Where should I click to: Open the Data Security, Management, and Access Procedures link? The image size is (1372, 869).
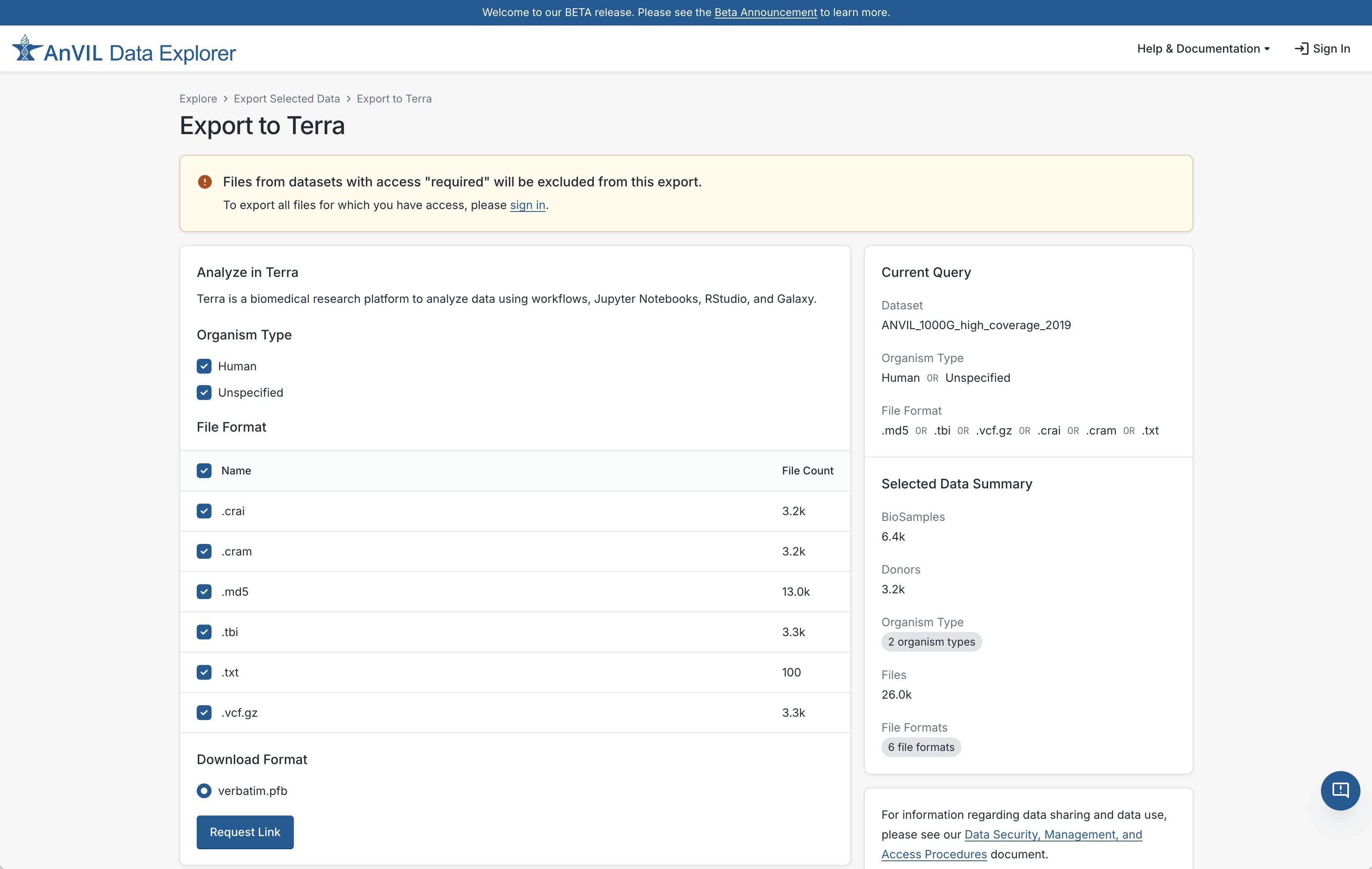(1053, 834)
